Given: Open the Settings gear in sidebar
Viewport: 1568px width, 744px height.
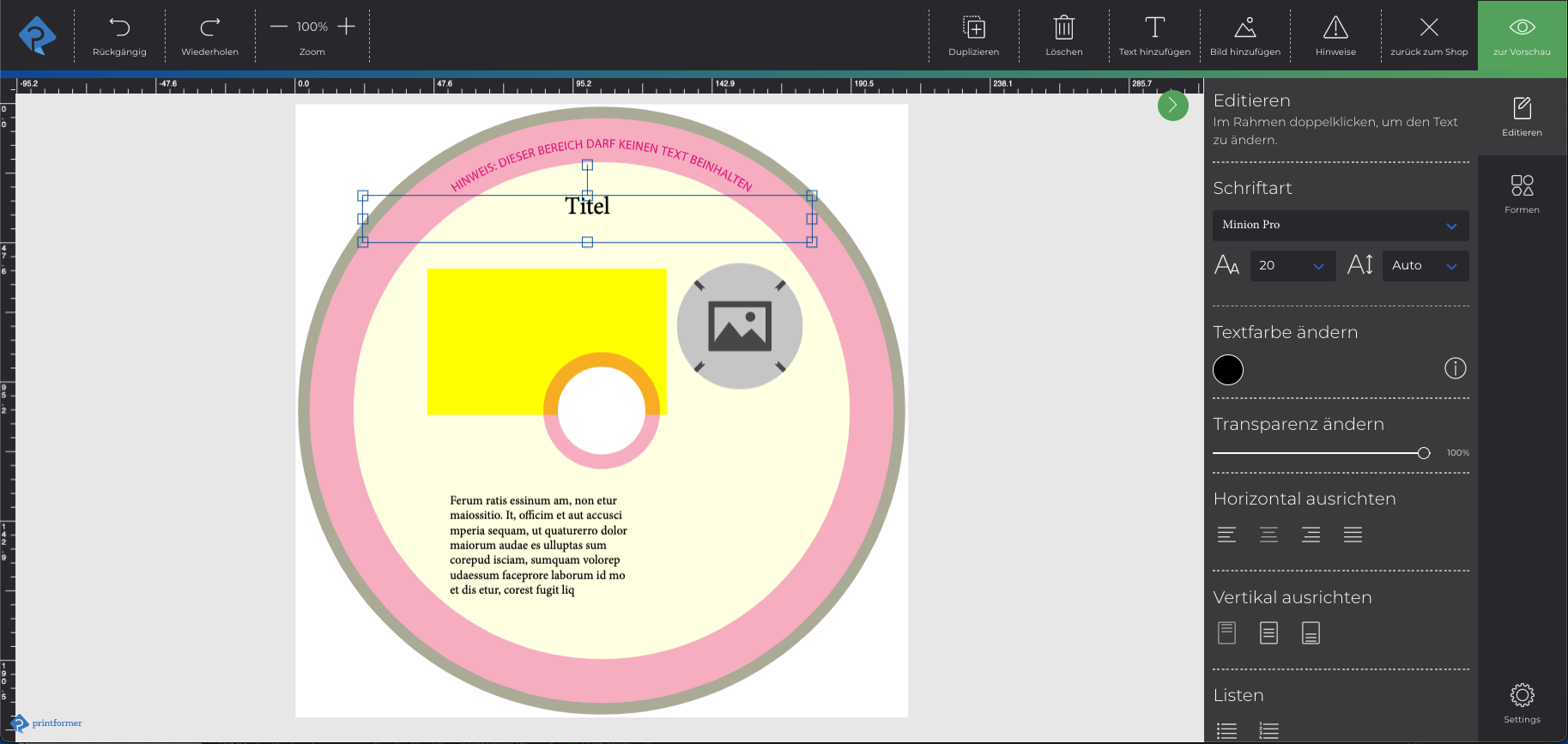Looking at the screenshot, I should (x=1522, y=695).
